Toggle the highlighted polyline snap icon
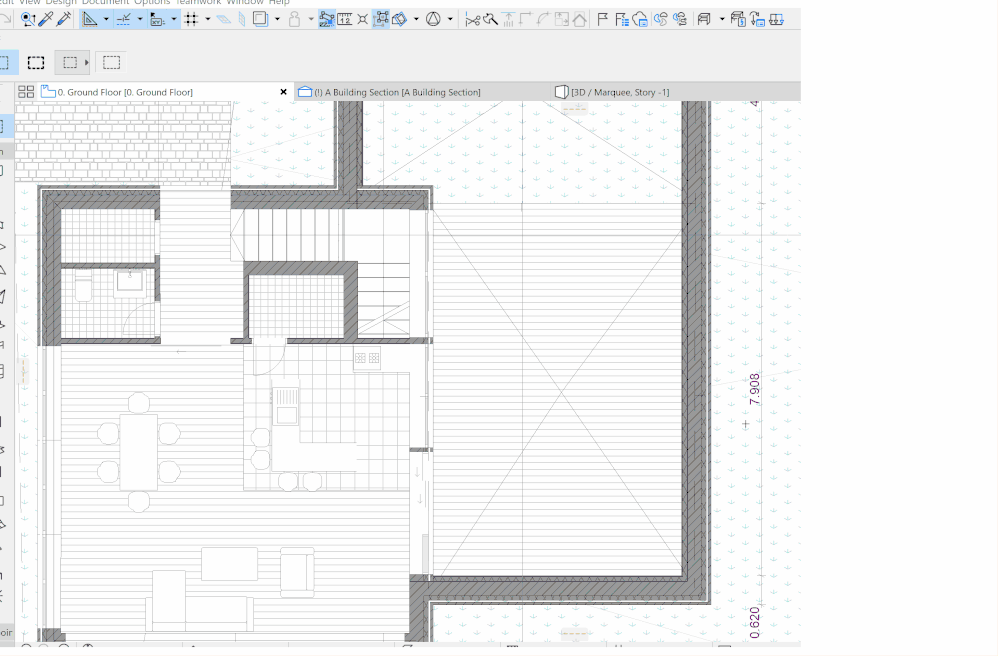The image size is (998, 656). coord(327,20)
